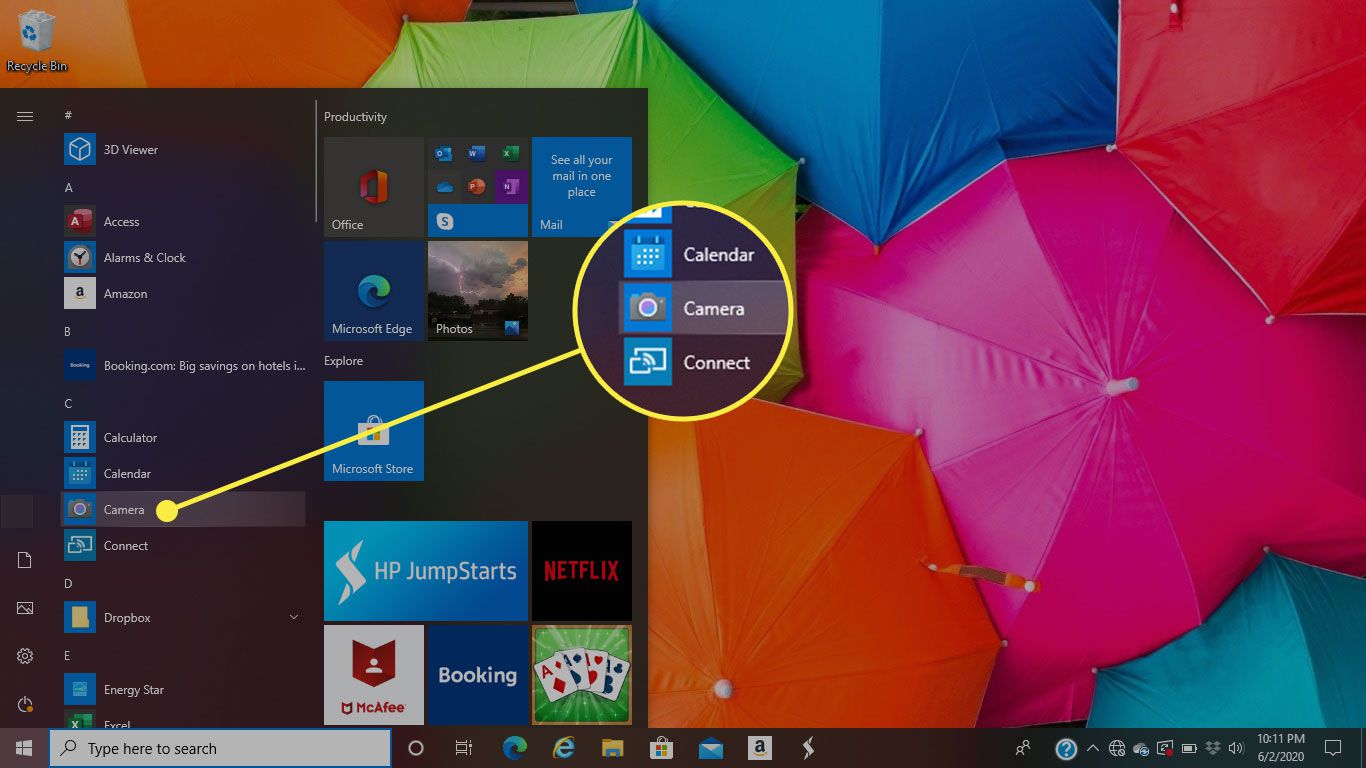The image size is (1366, 768).
Task: Click the letter D section header
Action: pyautogui.click(x=69, y=584)
